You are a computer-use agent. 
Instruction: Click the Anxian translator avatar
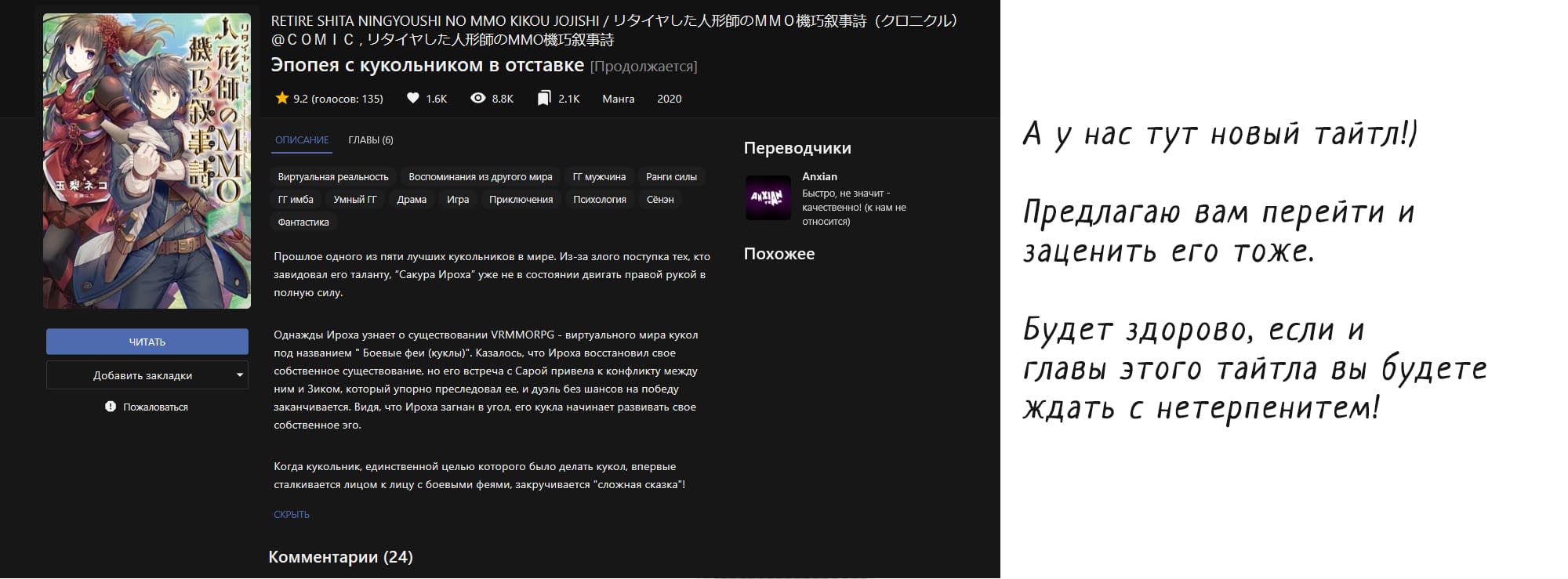click(768, 198)
